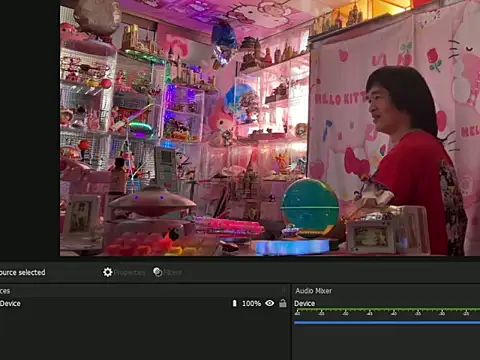Viewport: 480px width, 360px height.
Task: Click the battery icon in the Device row
Action: click(x=234, y=303)
